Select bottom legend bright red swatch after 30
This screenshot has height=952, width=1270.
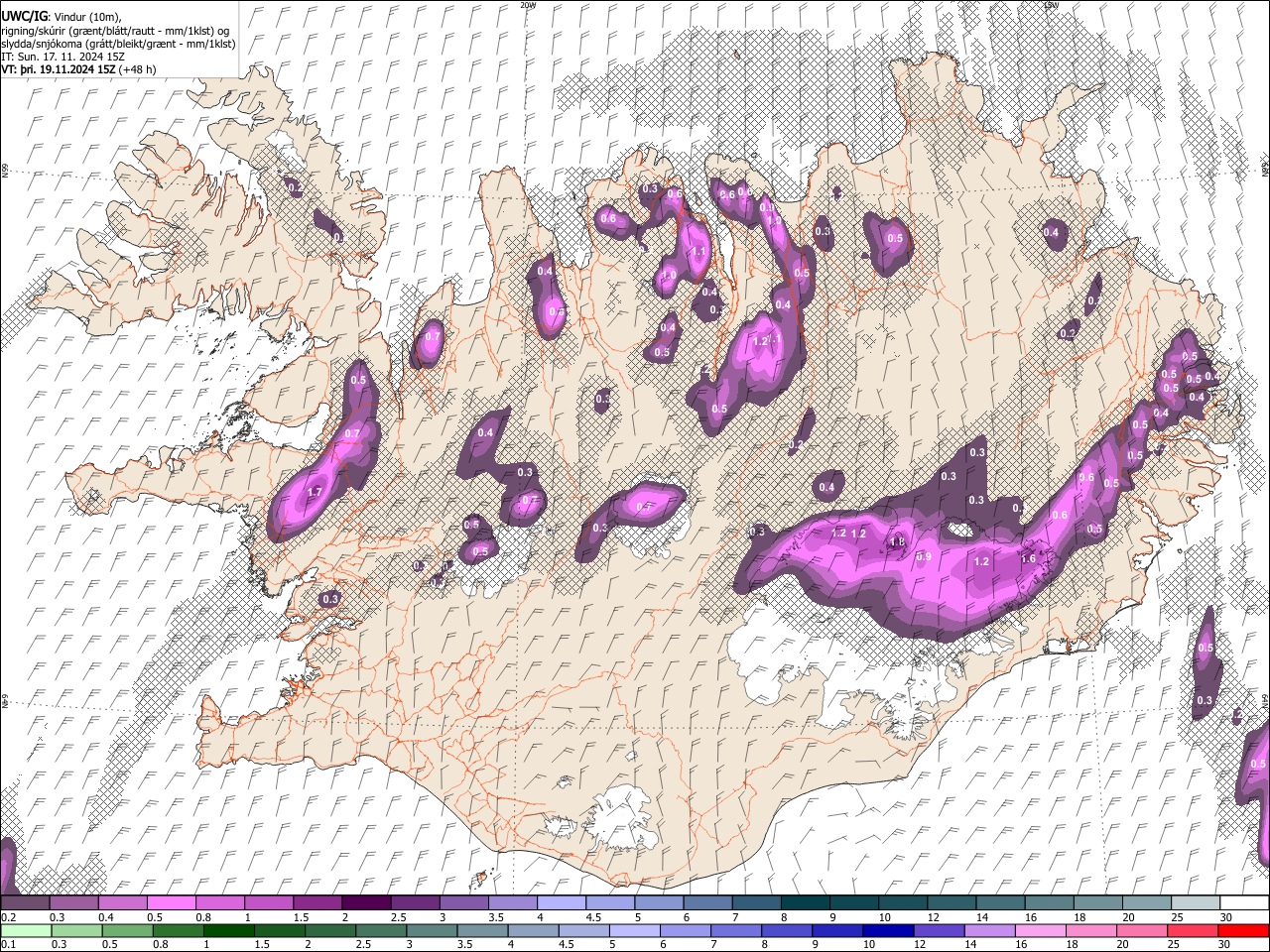tap(1242, 930)
